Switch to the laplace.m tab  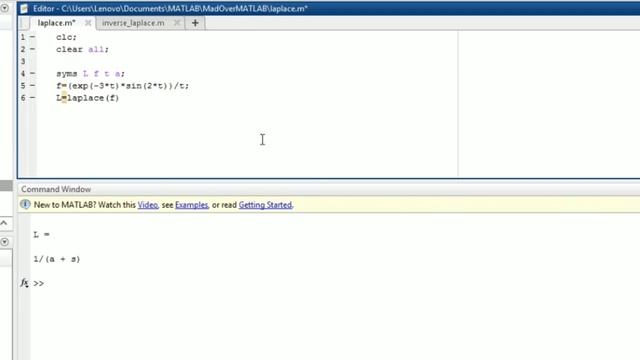coord(56,23)
